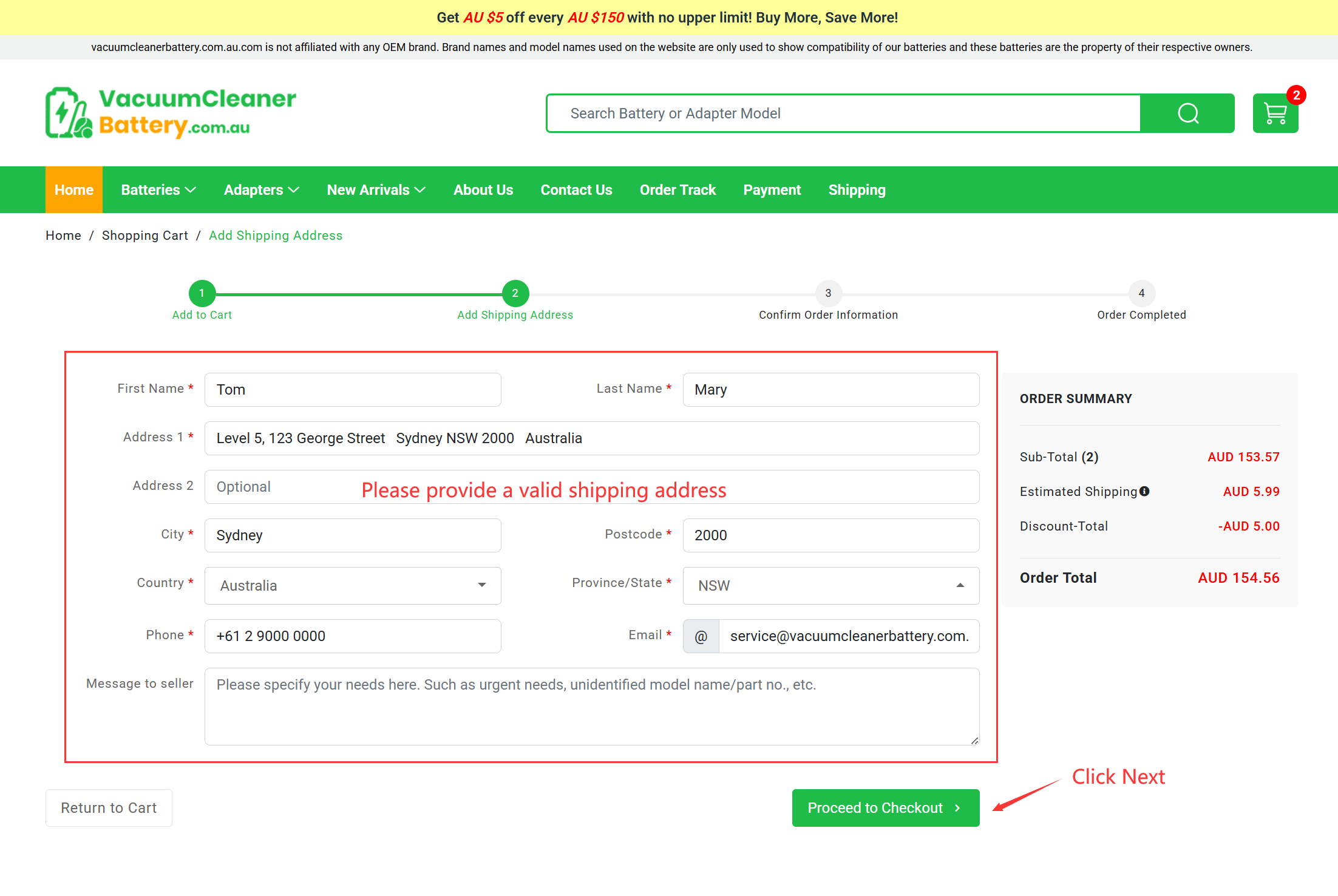
Task: Open the Order Track menu item
Action: tap(677, 190)
